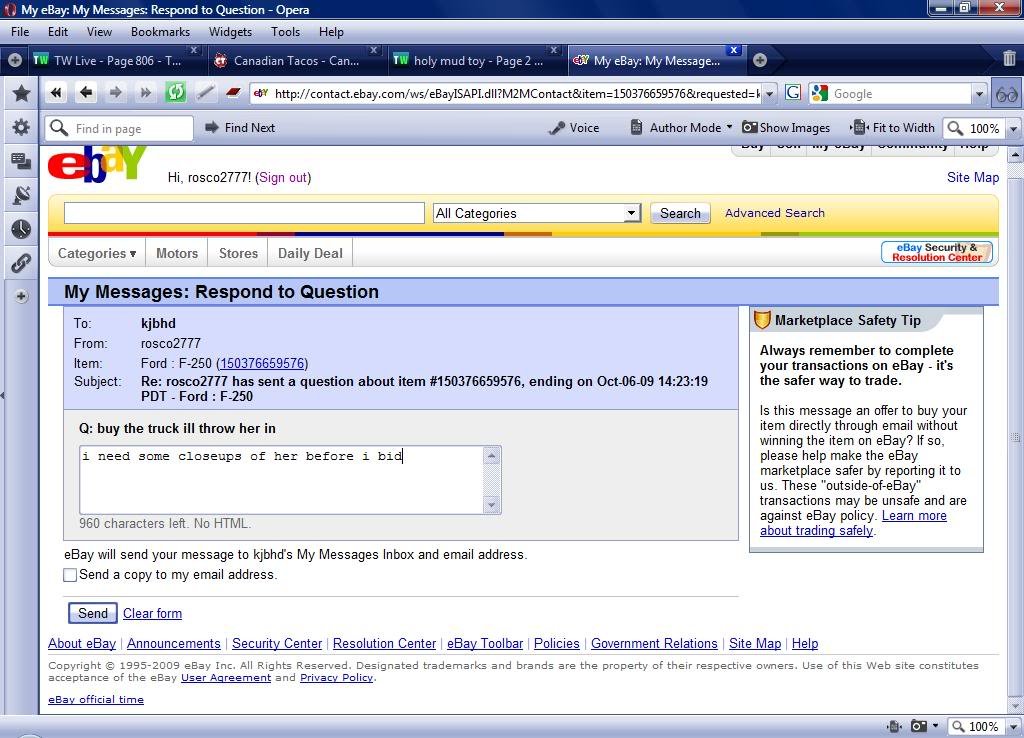Open the status bar zoom dropdown arrow

click(x=1014, y=726)
